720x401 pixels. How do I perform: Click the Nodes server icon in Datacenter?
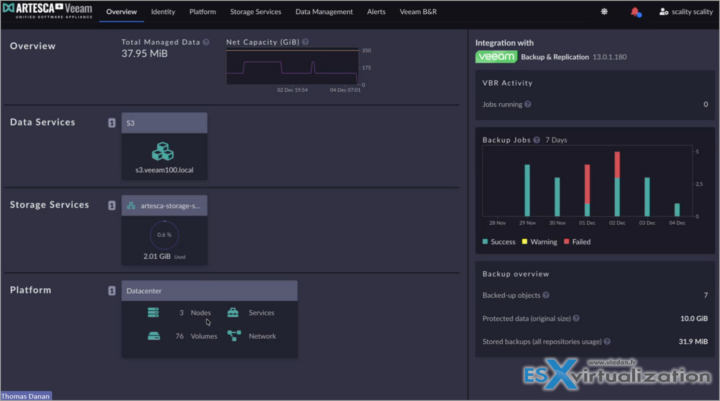(155, 313)
